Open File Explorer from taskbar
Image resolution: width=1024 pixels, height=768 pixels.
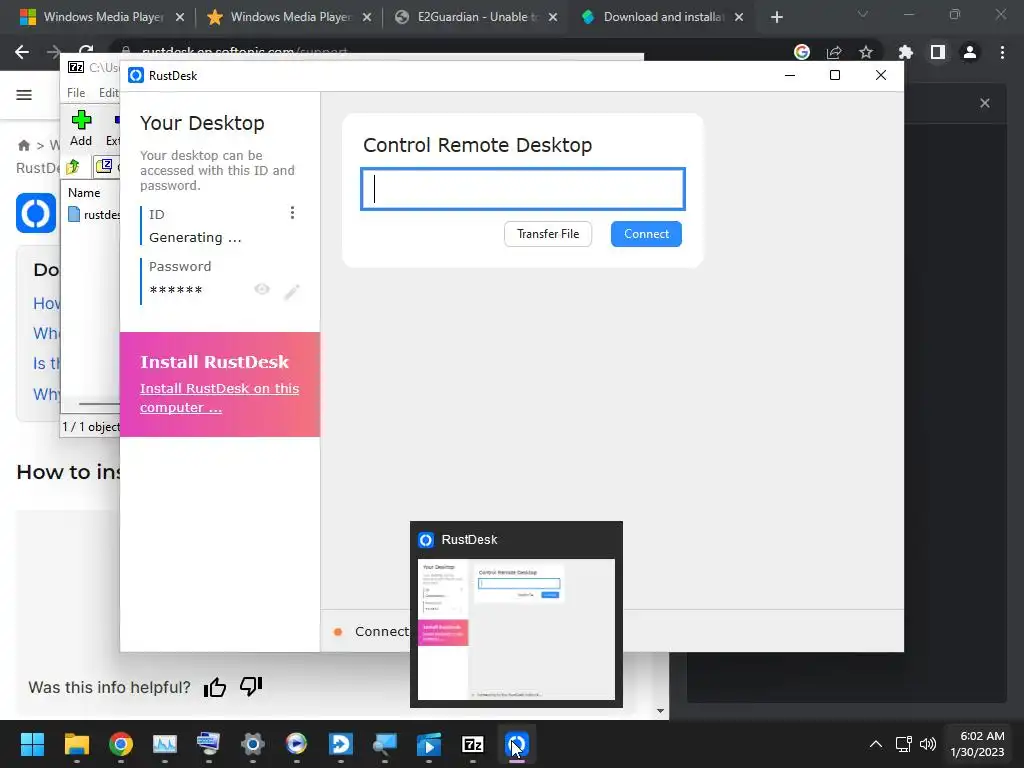tap(76, 744)
